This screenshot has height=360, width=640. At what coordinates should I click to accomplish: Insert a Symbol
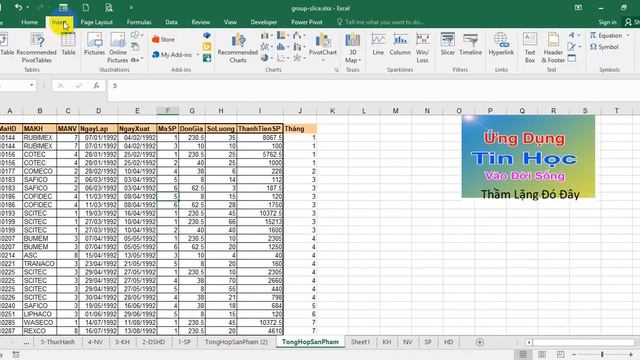[x=604, y=47]
